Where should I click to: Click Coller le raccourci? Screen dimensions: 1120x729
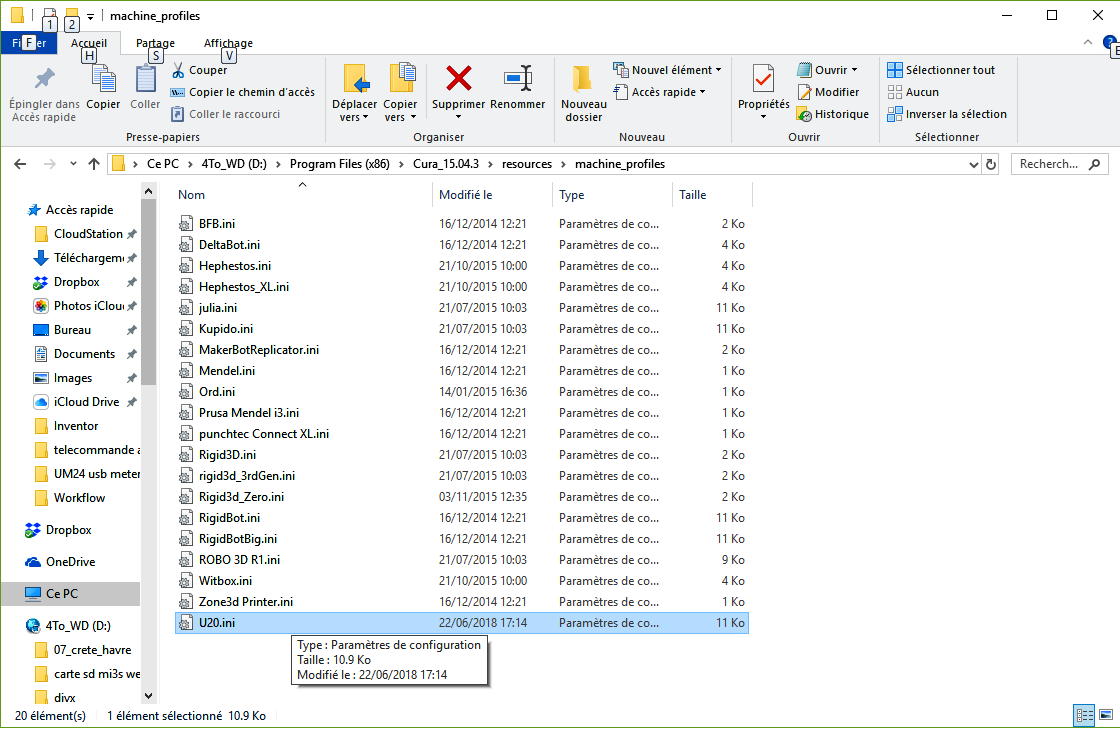226,114
